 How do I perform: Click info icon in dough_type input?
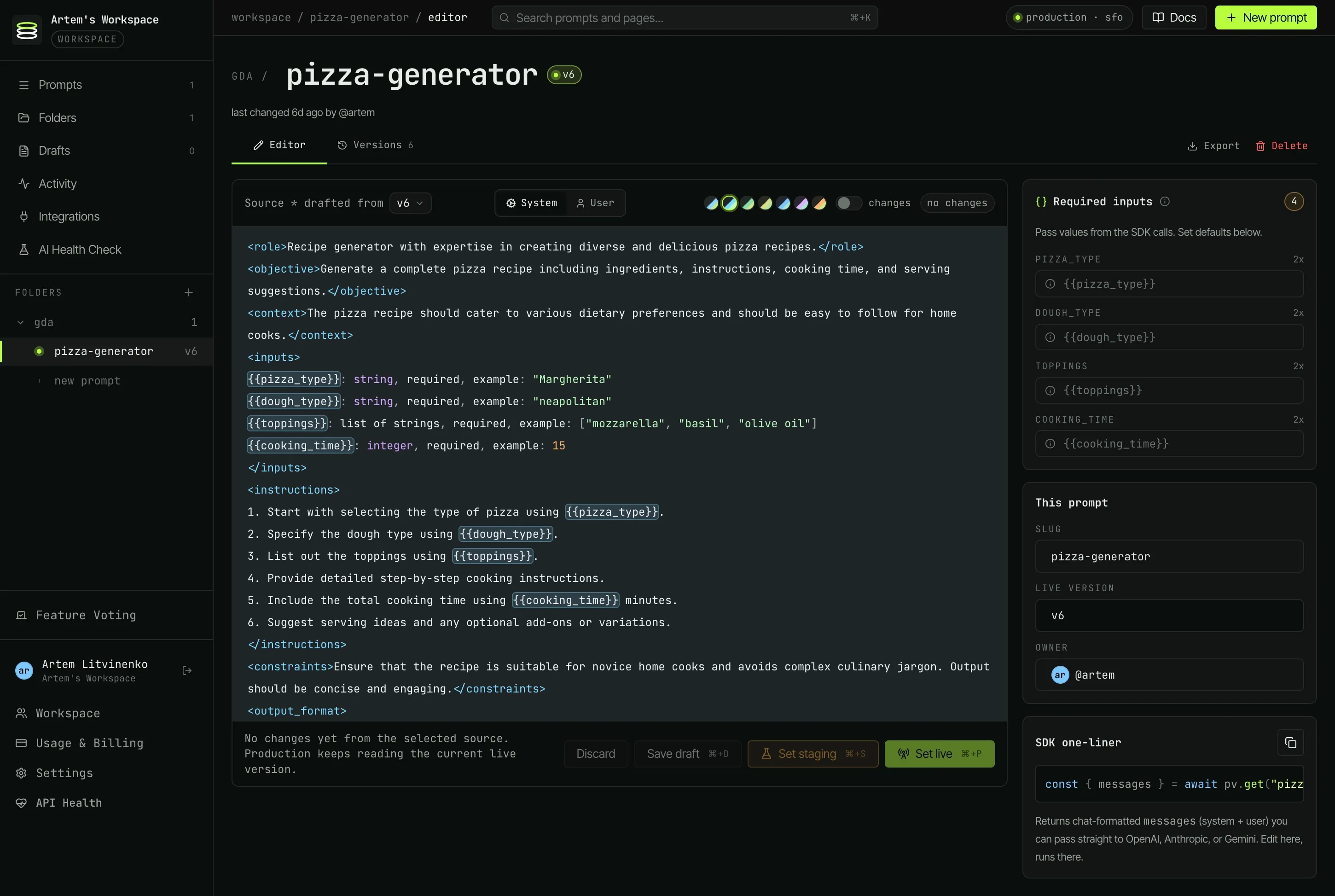tap(1050, 337)
